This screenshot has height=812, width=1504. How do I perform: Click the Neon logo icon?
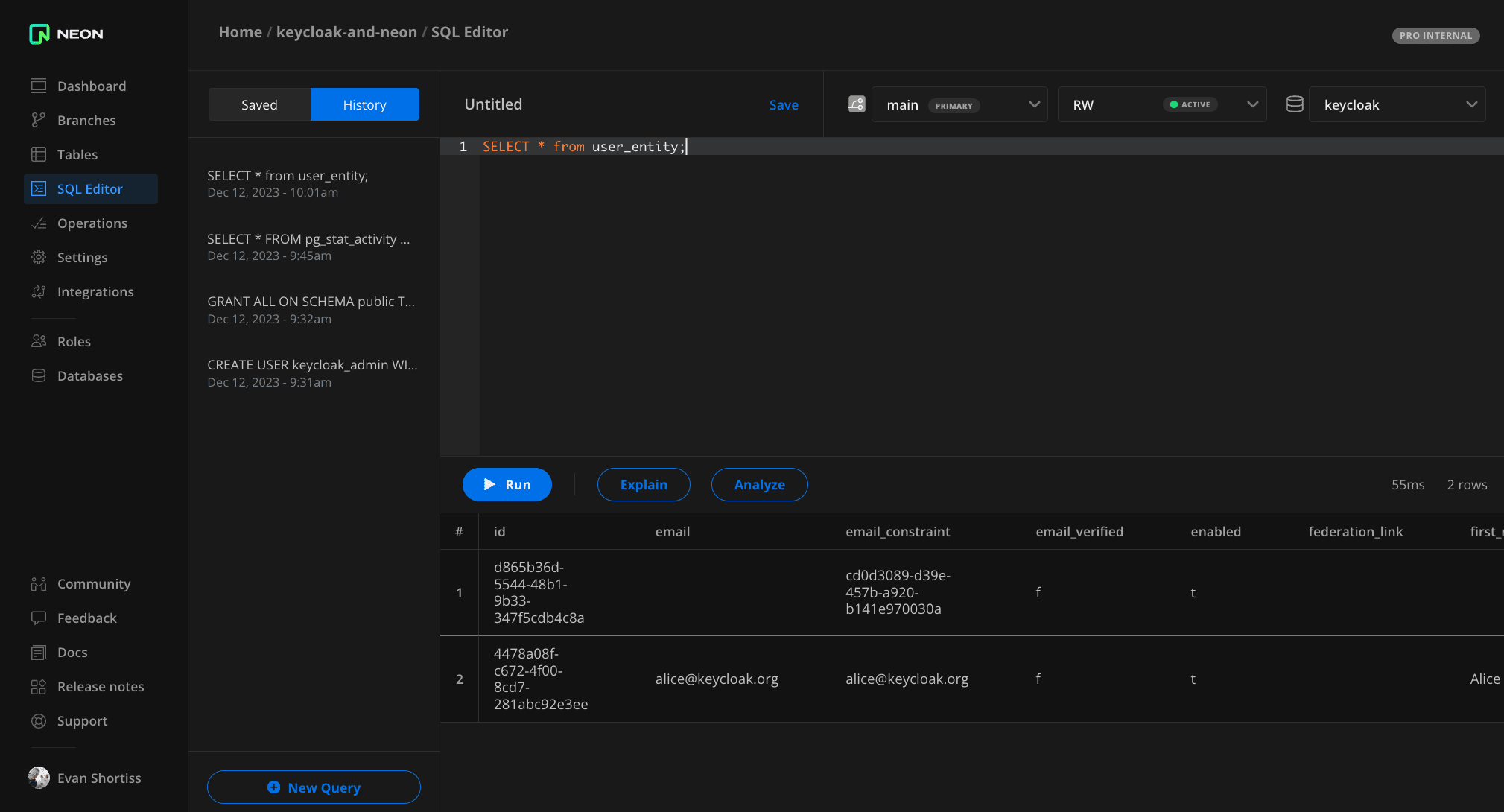(39, 34)
